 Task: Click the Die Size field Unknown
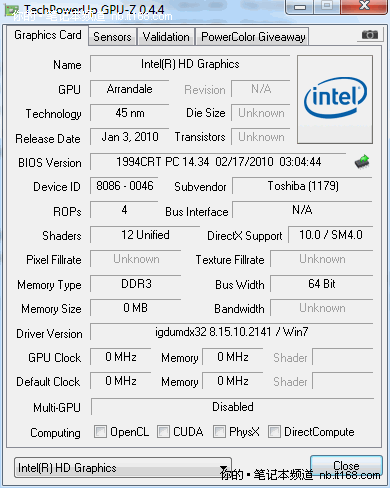(x=261, y=113)
